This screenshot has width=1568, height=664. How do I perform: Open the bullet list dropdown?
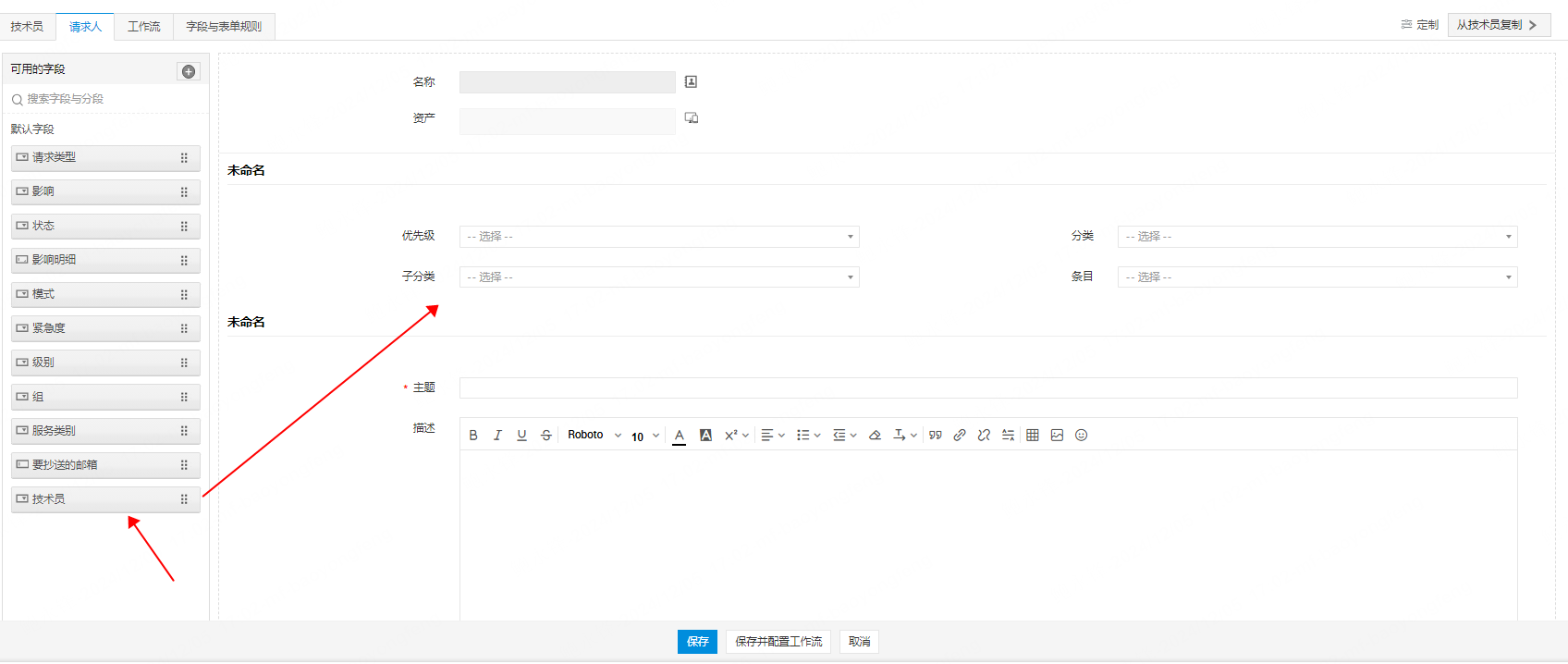point(809,436)
